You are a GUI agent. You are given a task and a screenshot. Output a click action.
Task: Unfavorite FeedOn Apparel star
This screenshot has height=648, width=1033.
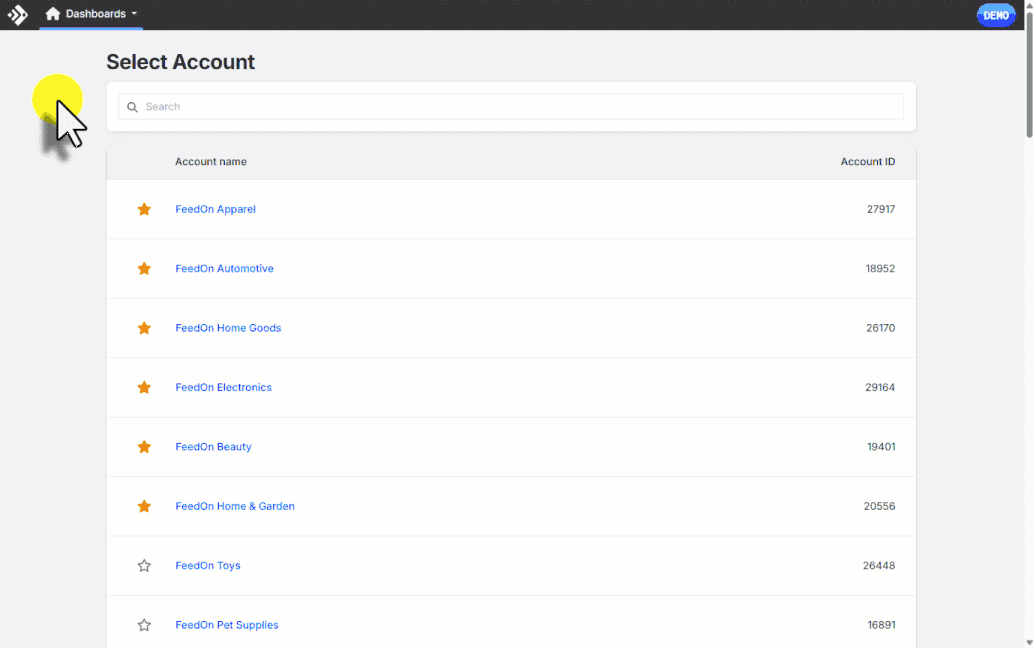[144, 209]
